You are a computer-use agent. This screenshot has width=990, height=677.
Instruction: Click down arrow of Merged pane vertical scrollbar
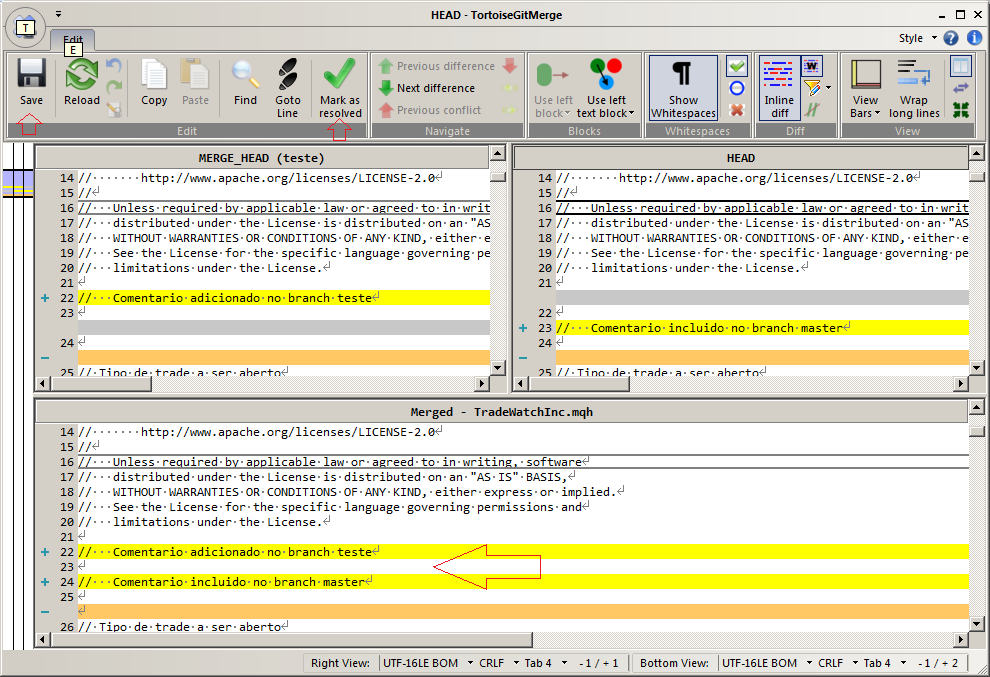[976, 623]
